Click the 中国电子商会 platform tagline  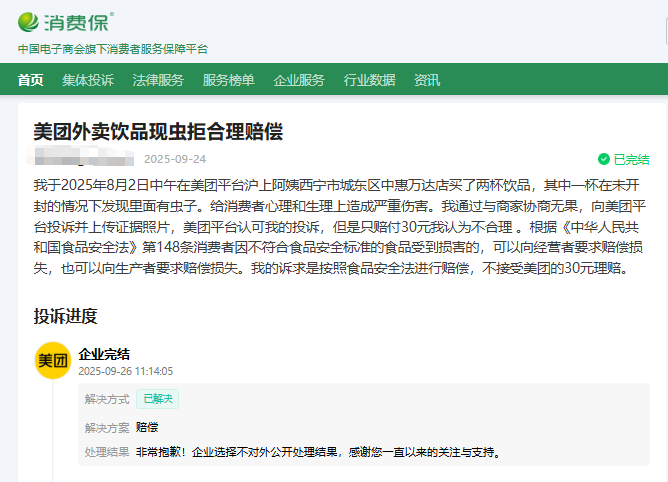coord(113,49)
